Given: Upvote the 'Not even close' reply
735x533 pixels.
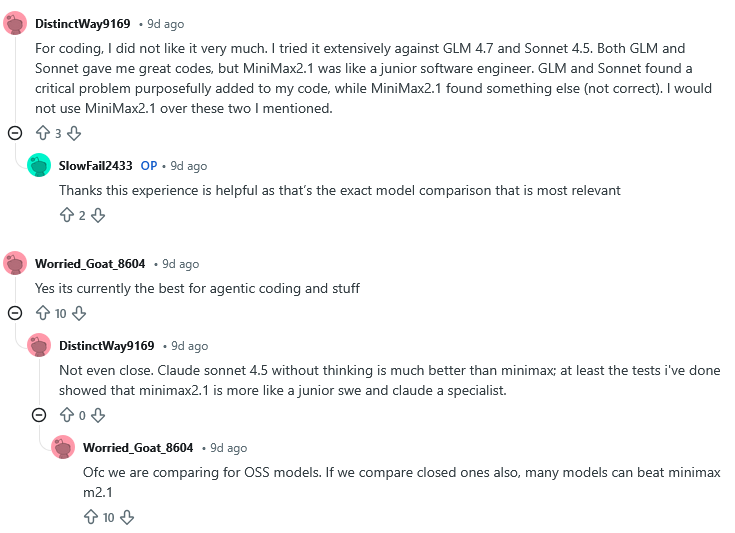Looking at the screenshot, I should pos(66,415).
